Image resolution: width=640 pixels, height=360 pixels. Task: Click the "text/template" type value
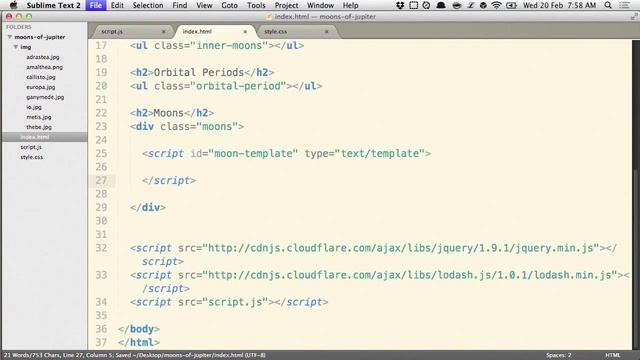tap(380, 153)
